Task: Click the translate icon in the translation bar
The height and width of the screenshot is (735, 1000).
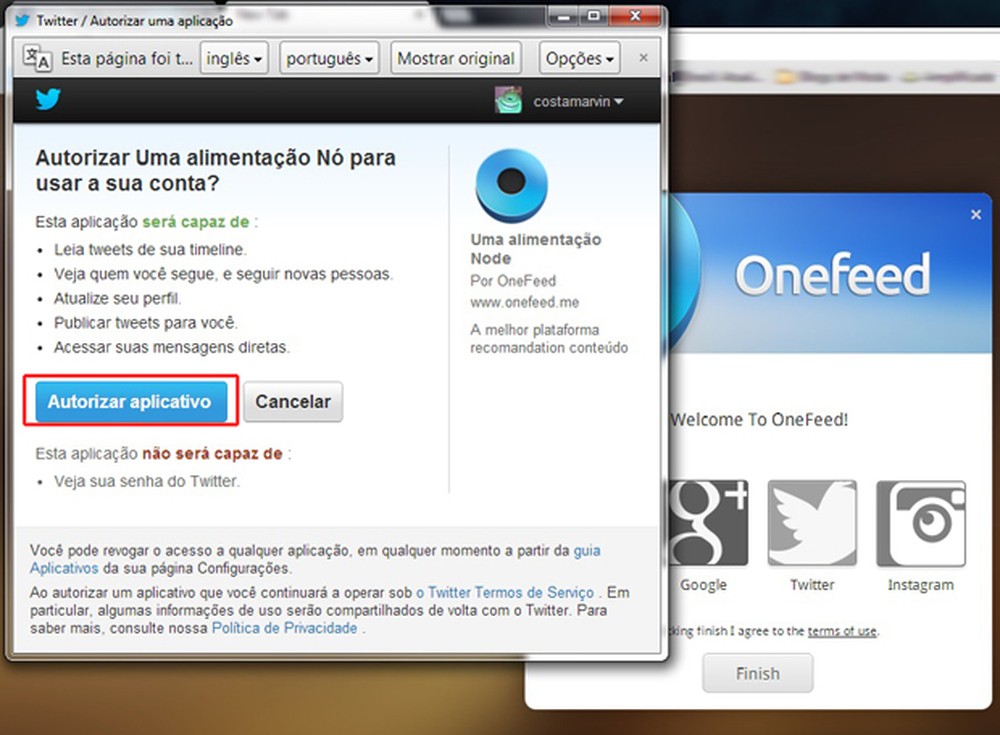Action: [38, 58]
